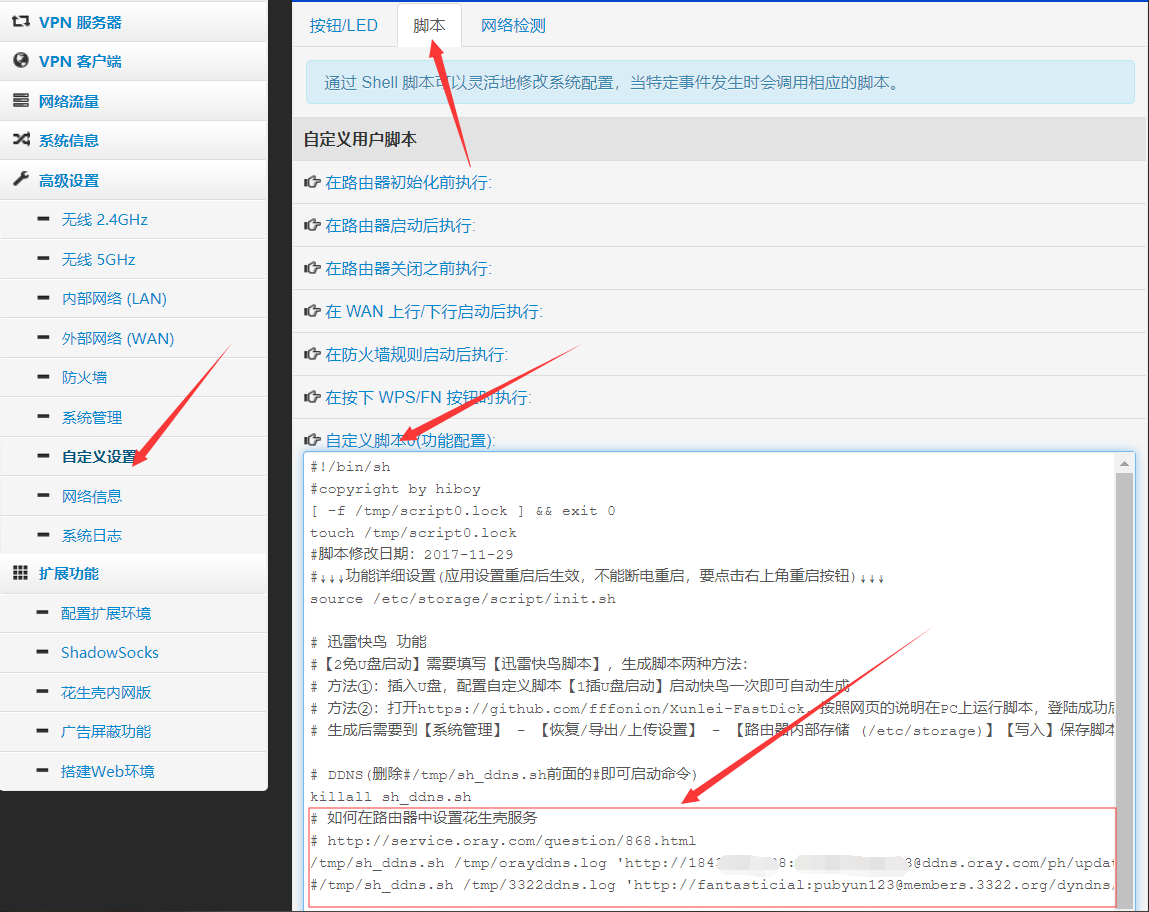Expand 在路由器启动后执行 script section
This screenshot has height=912, width=1149.
pos(400,226)
